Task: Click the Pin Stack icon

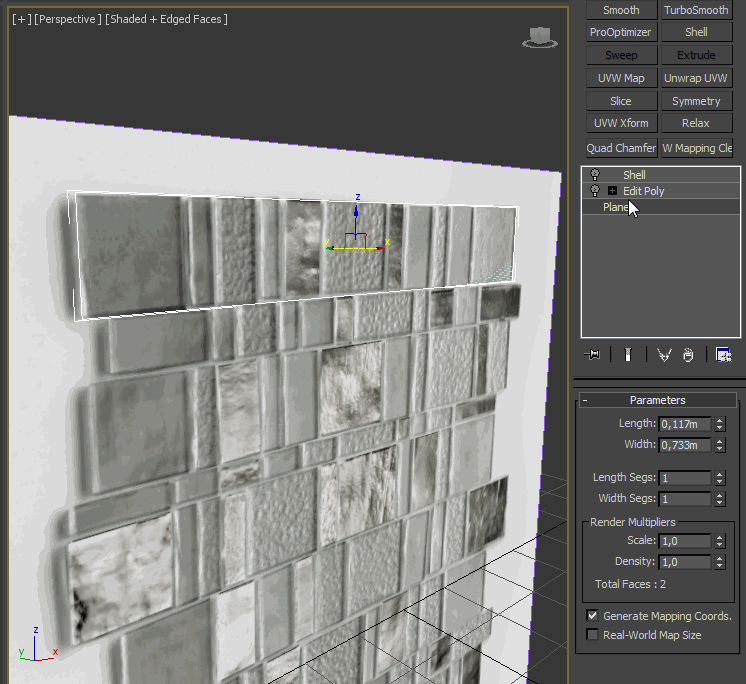Action: pyautogui.click(x=593, y=354)
